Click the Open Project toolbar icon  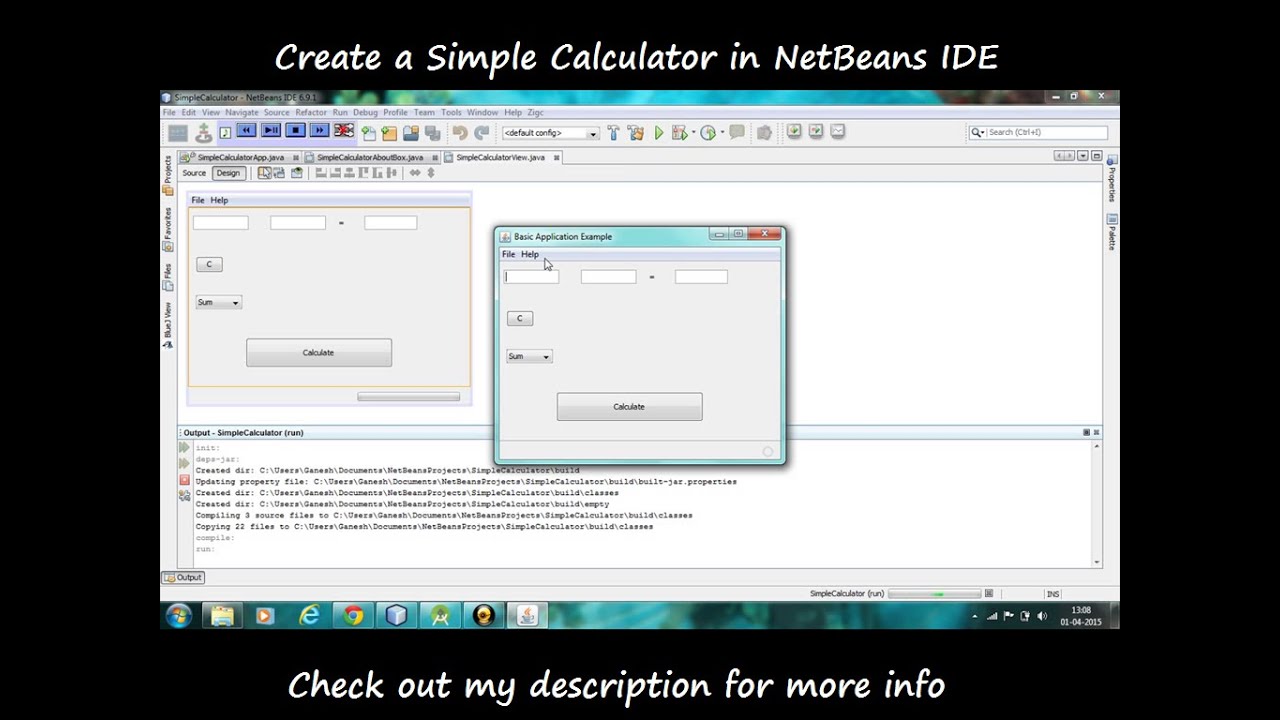click(x=411, y=133)
